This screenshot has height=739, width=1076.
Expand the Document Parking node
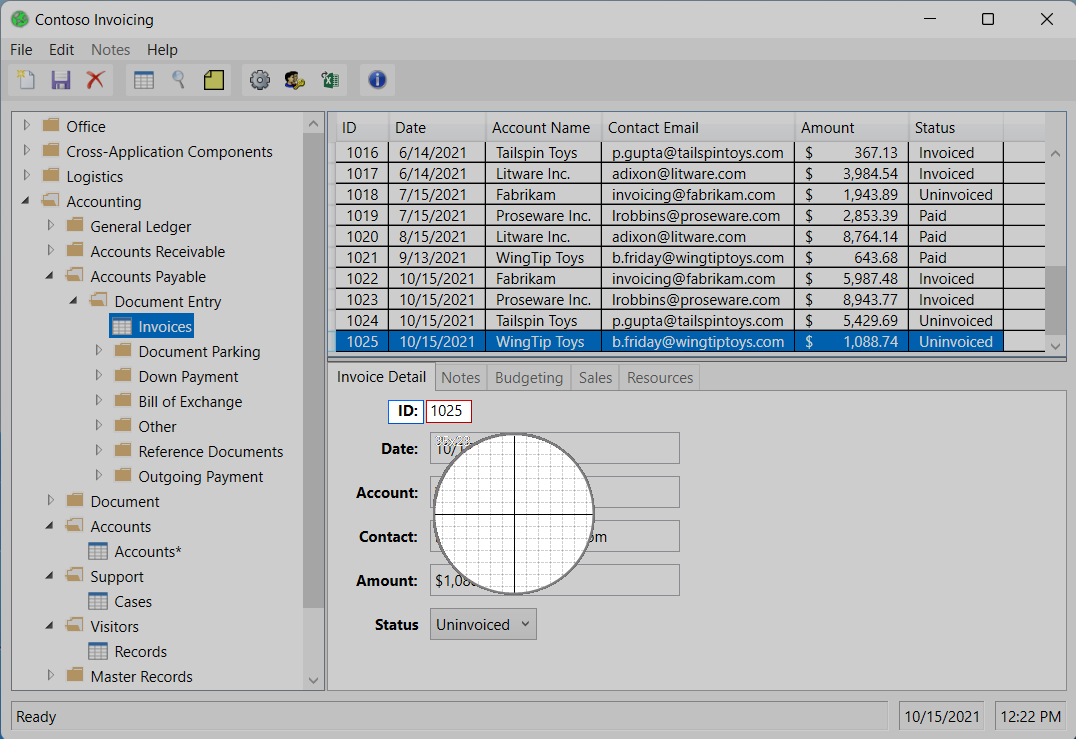[98, 351]
